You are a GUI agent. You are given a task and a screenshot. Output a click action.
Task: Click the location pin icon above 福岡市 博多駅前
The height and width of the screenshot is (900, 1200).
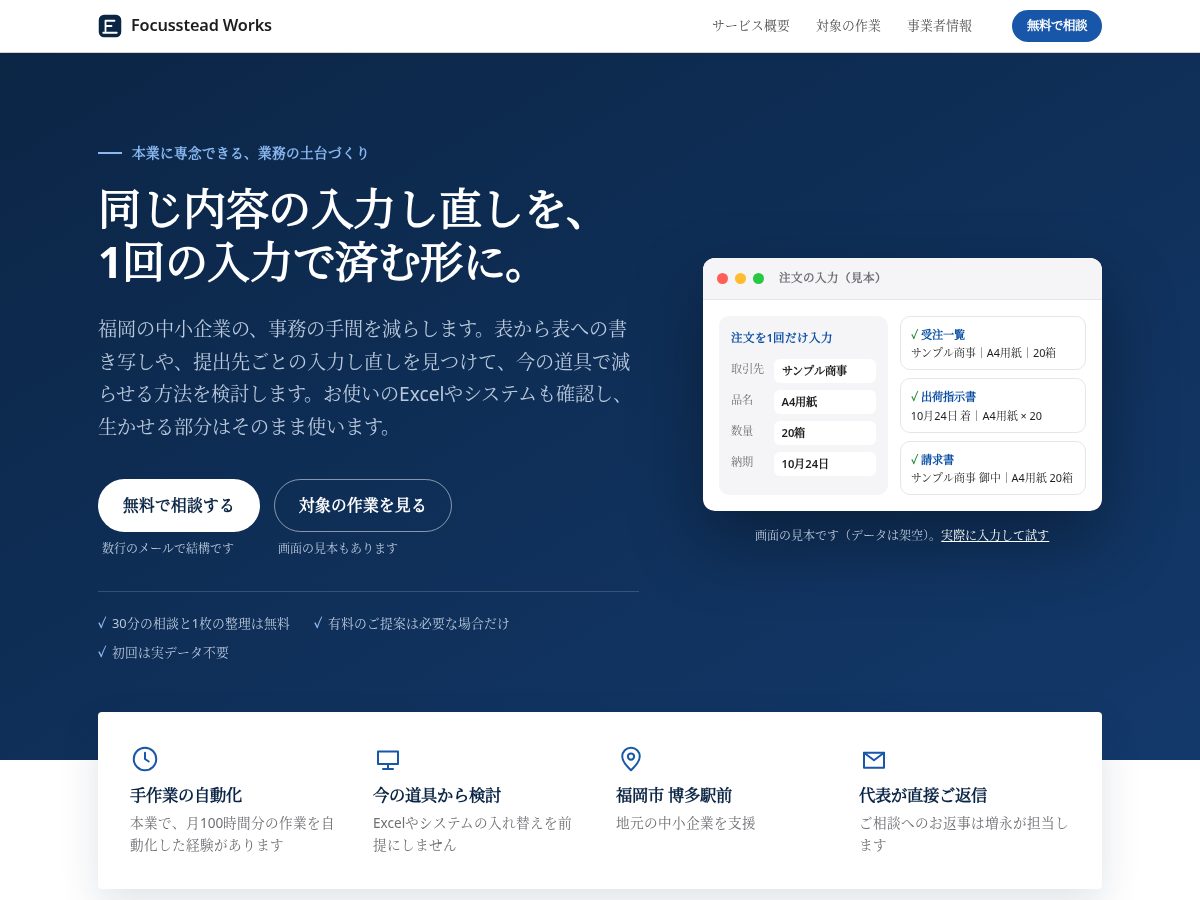click(631, 759)
